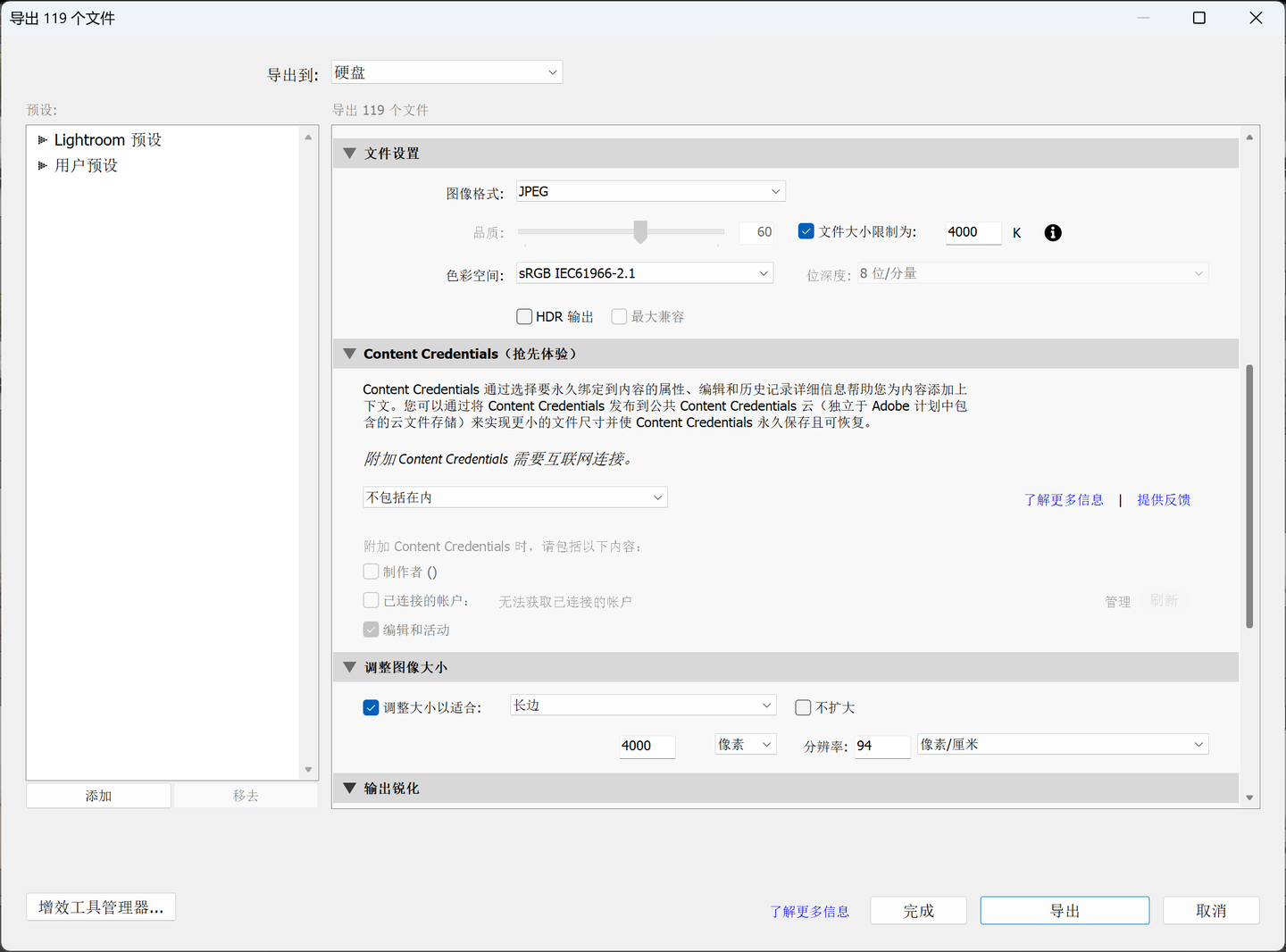Collapse the 调整图像大小 section triangle
Screen dimensions: 1286x952
(349, 667)
